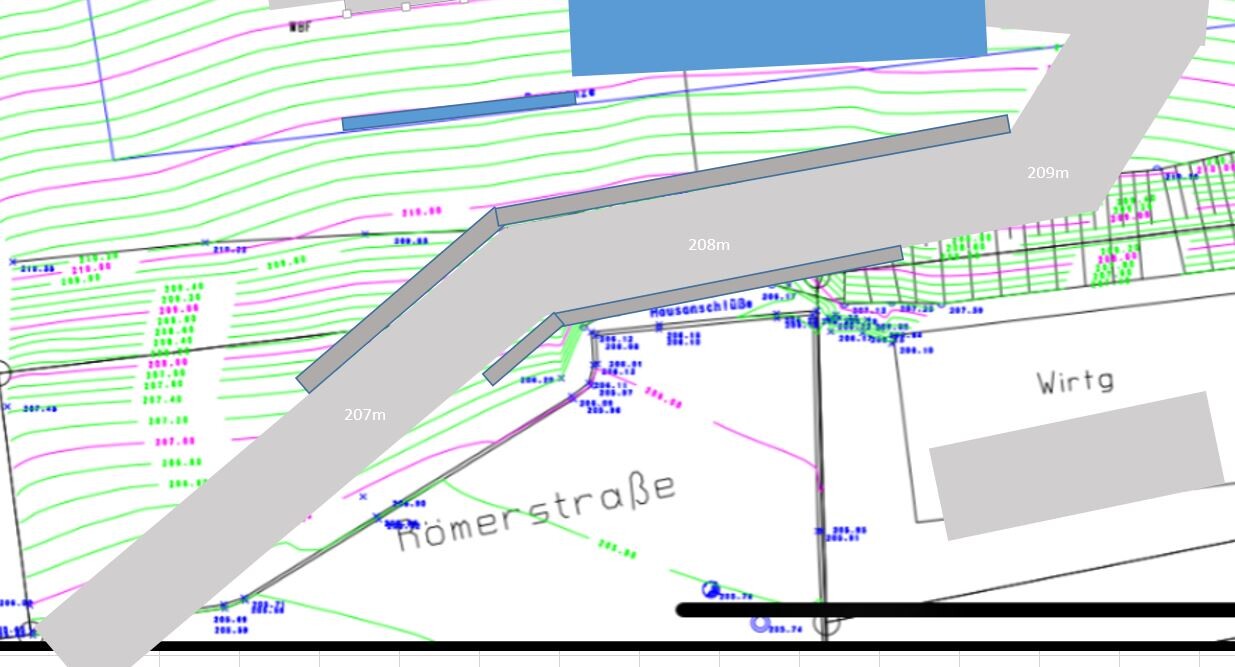Click the filled blue circle survey marker
This screenshot has width=1235, height=667.
coord(710,590)
